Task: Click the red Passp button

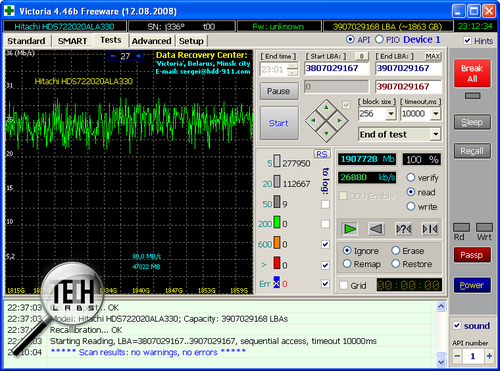Action: 472,255
